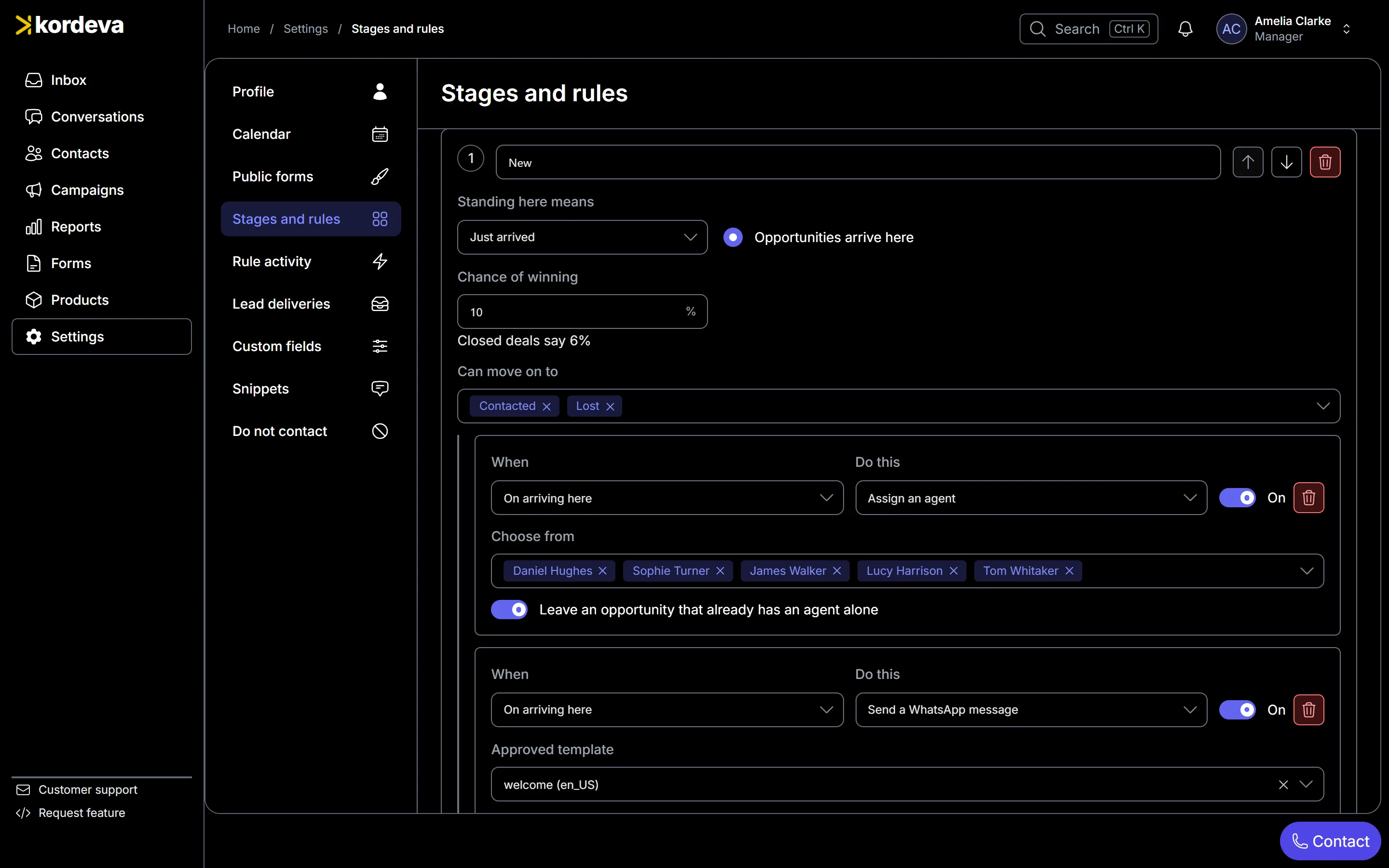This screenshot has width=1389, height=868.
Task: Remove Tom Whitaker from agent list
Action: (x=1069, y=570)
